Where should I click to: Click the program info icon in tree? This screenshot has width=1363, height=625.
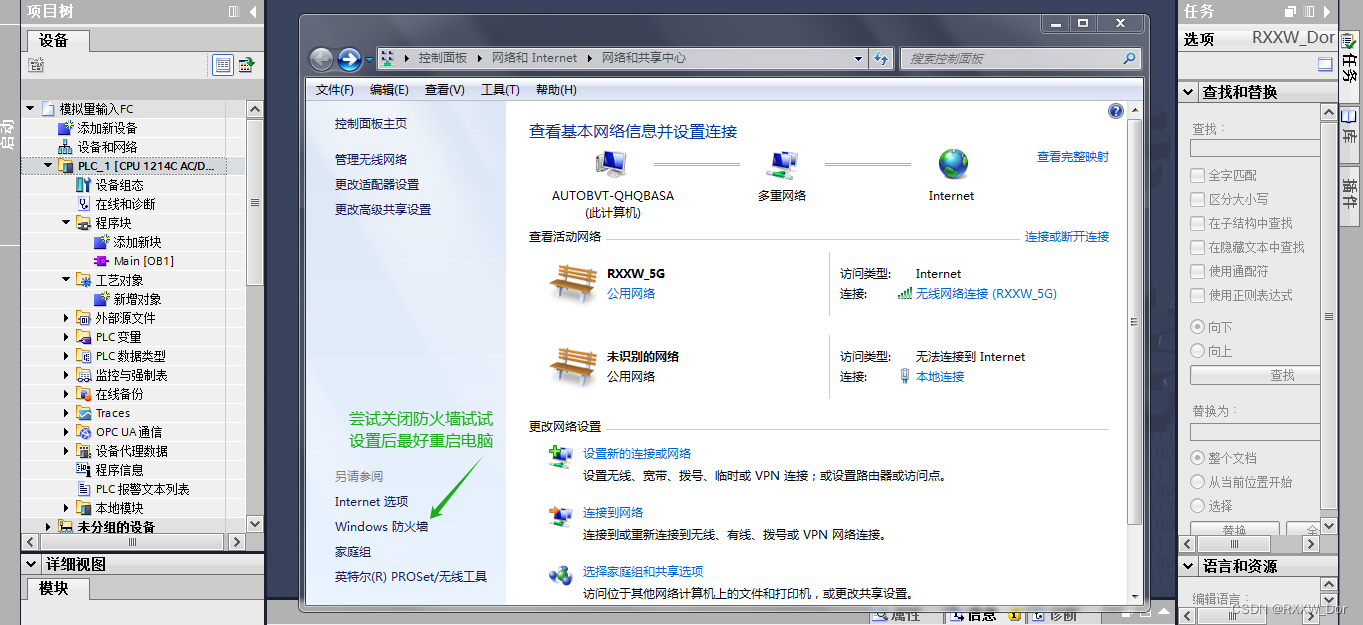click(x=84, y=470)
